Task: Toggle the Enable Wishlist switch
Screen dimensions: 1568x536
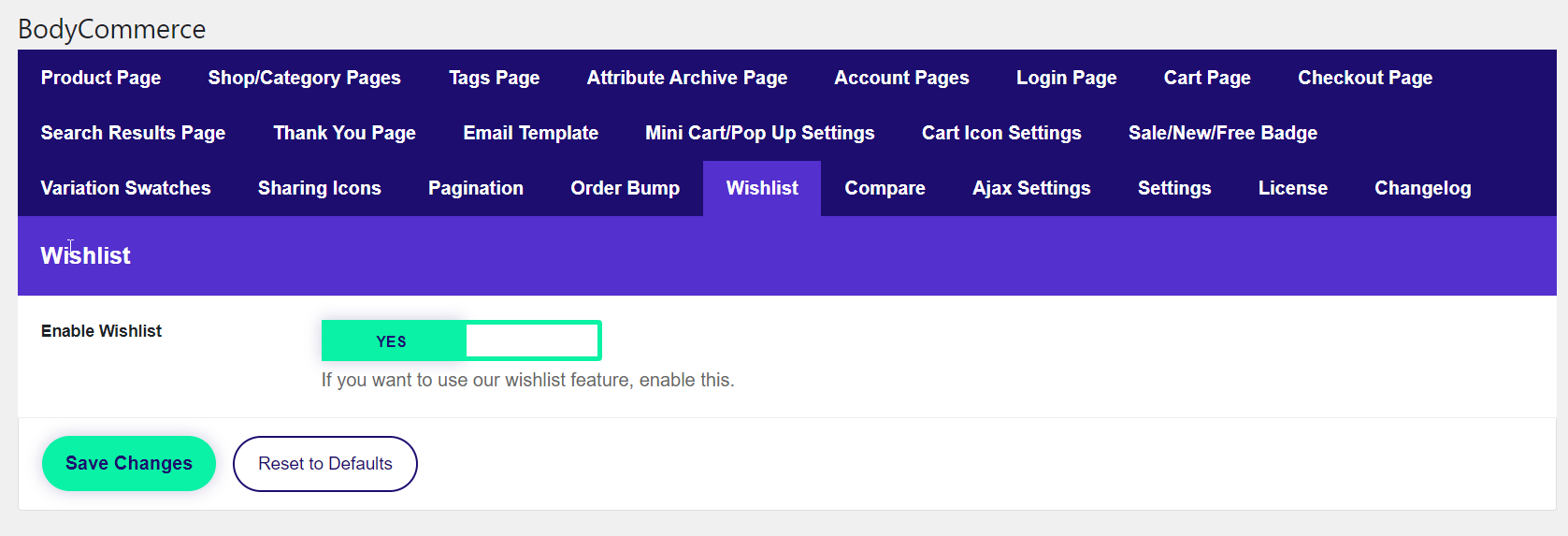Action: [461, 340]
